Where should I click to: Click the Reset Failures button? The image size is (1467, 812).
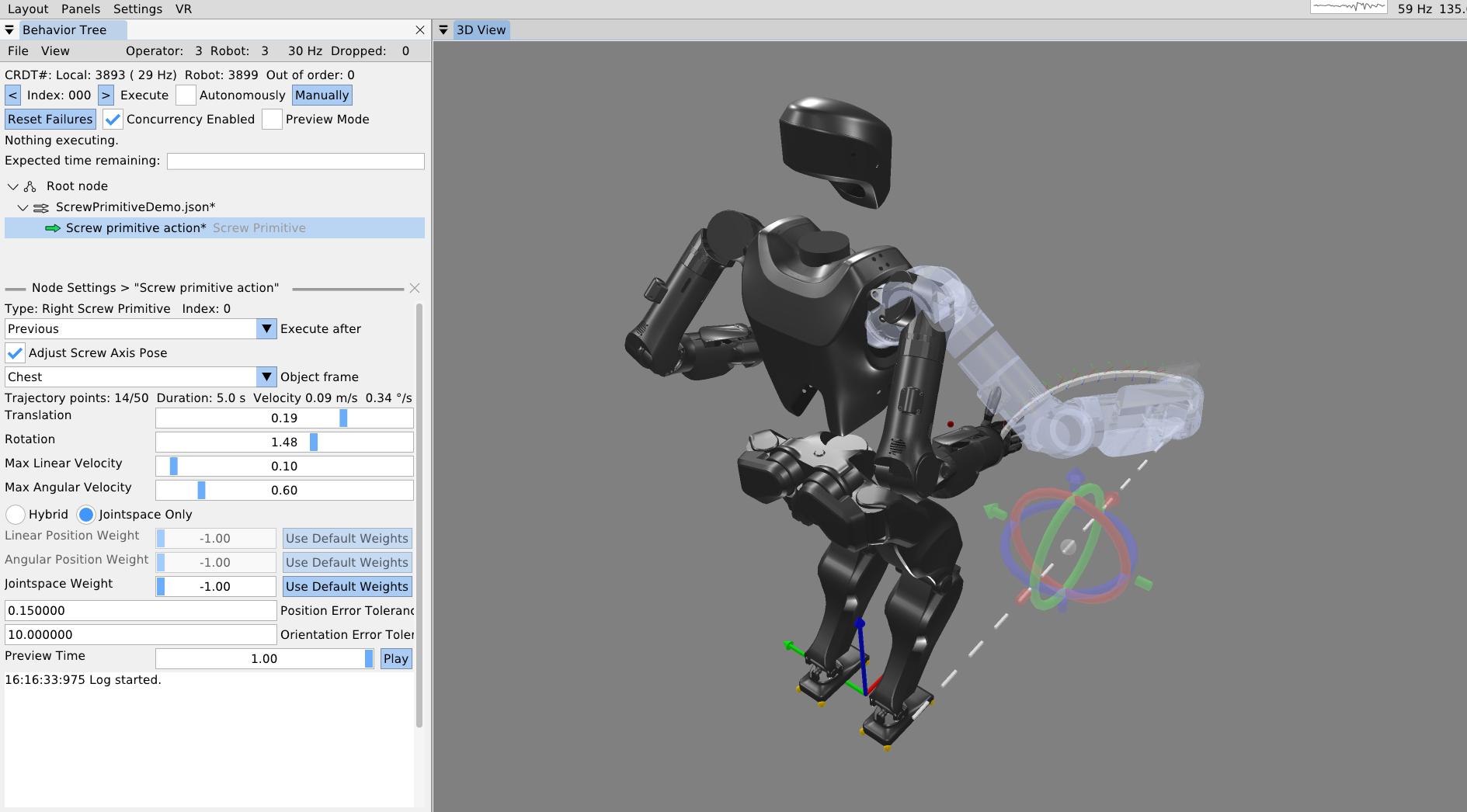click(50, 120)
